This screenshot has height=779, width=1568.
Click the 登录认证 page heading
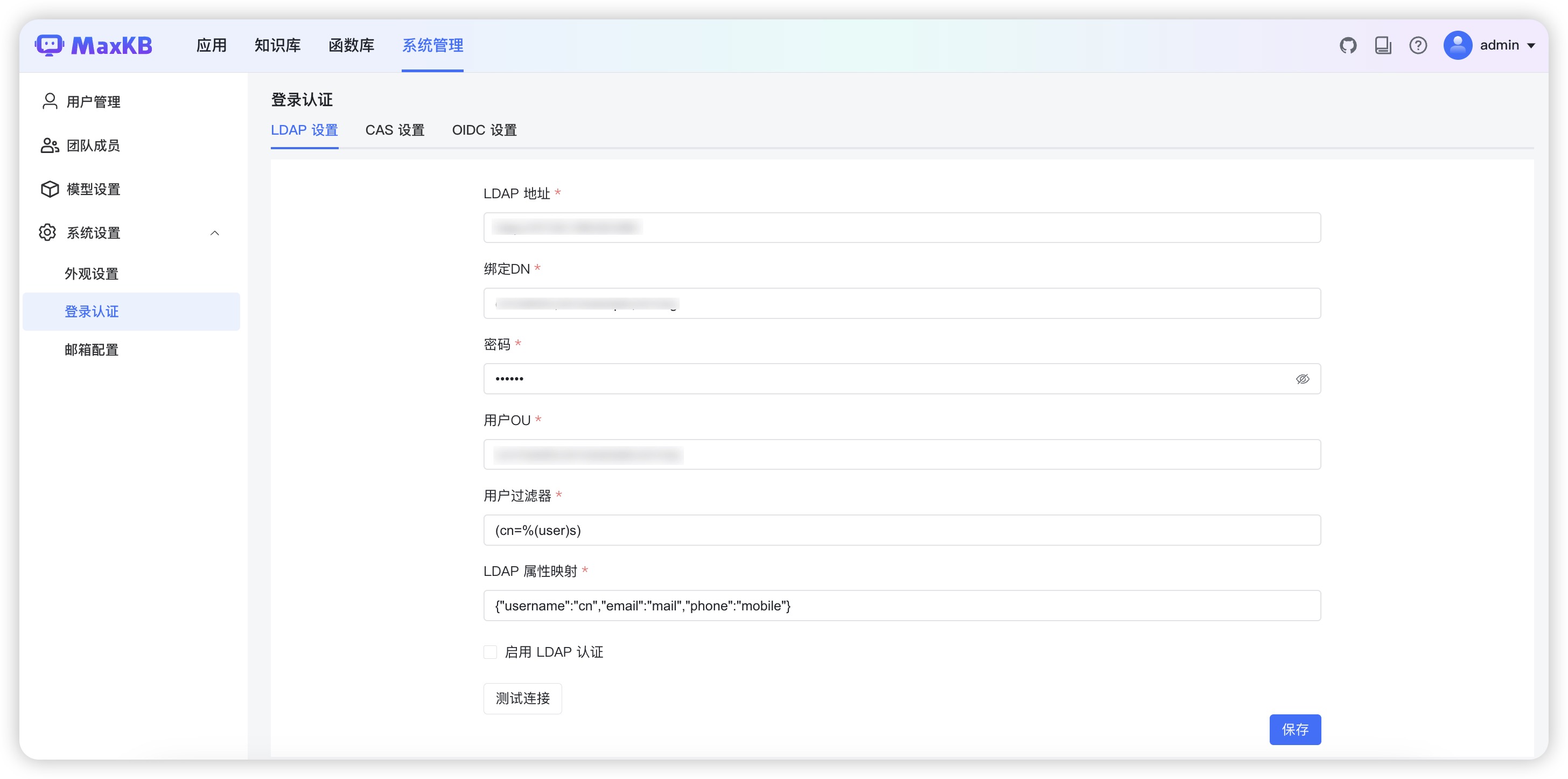click(302, 99)
